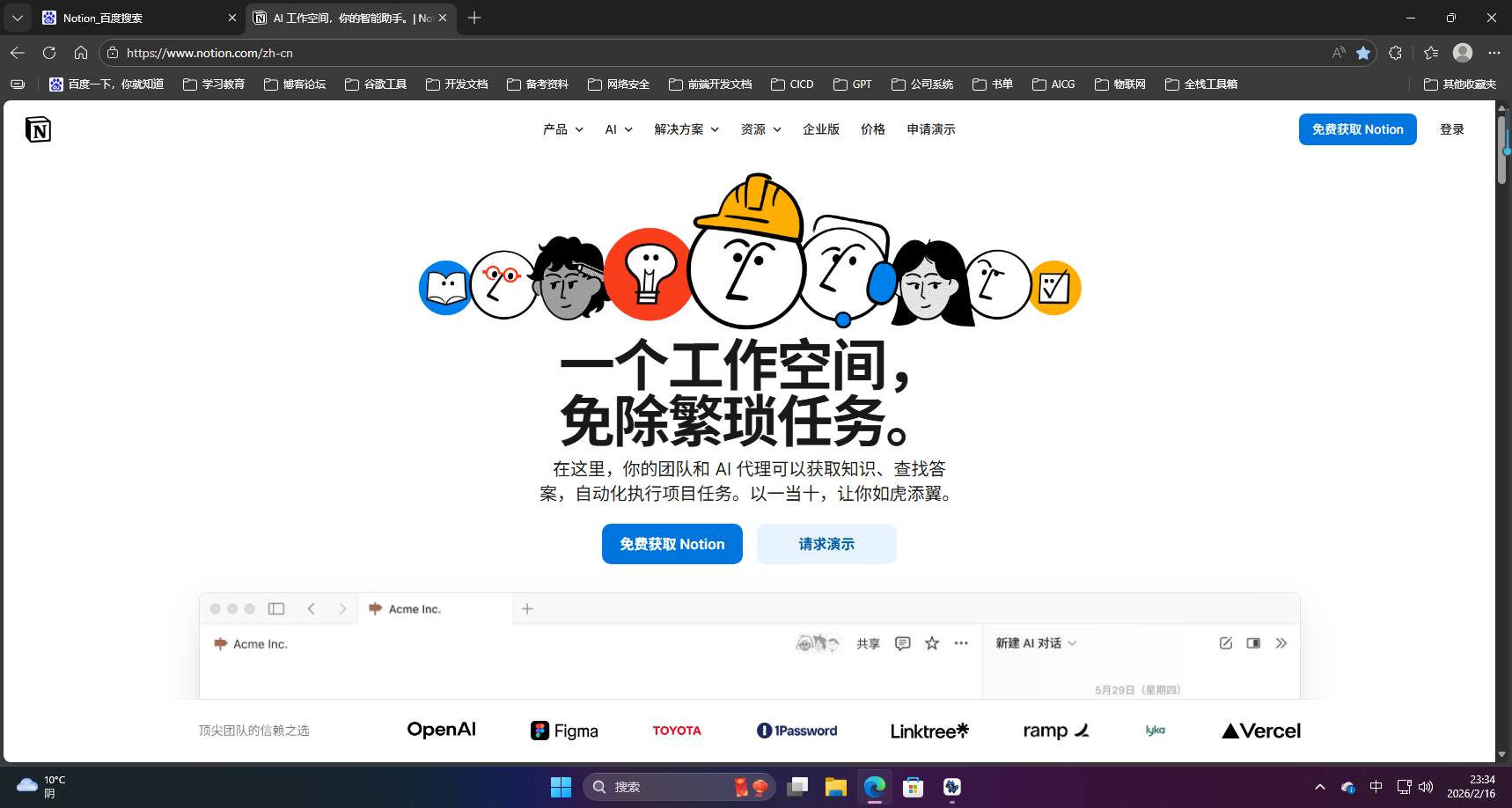Click taskbar 搜索 search box
The width and height of the screenshot is (1512, 808).
click(x=679, y=787)
